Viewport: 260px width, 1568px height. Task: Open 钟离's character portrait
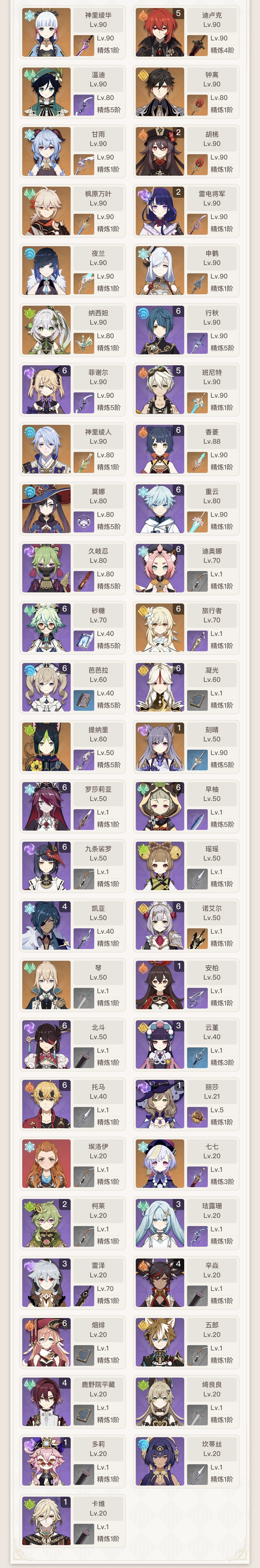click(160, 92)
